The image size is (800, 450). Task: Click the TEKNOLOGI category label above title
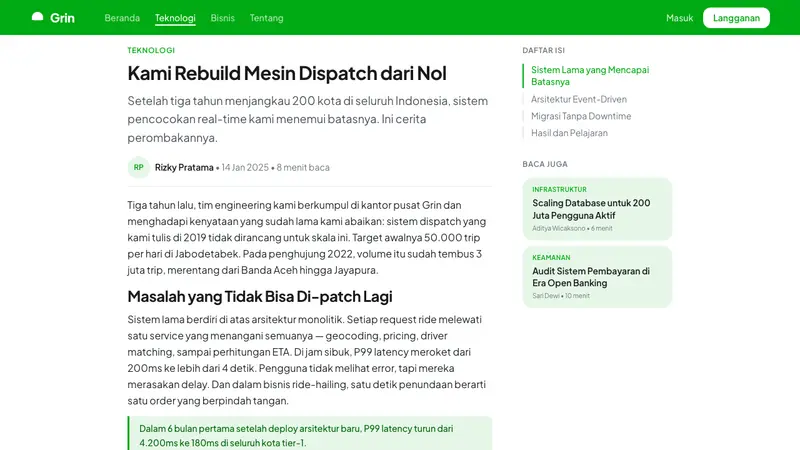[151, 50]
